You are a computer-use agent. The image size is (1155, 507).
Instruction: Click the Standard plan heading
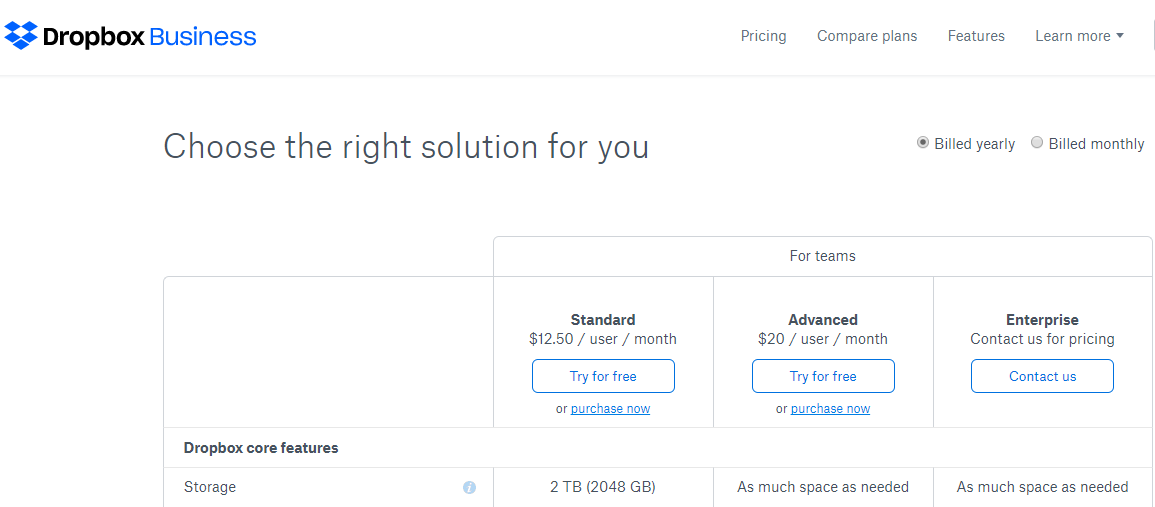[x=603, y=320]
